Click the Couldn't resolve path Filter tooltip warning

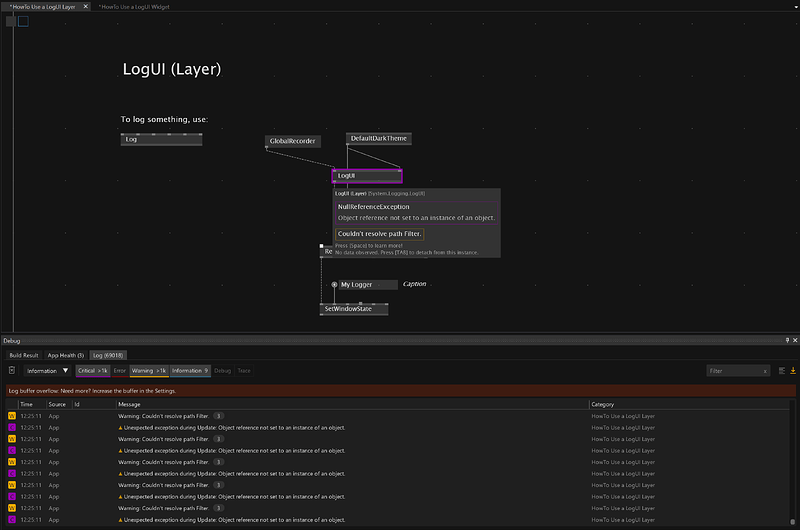[380, 234]
